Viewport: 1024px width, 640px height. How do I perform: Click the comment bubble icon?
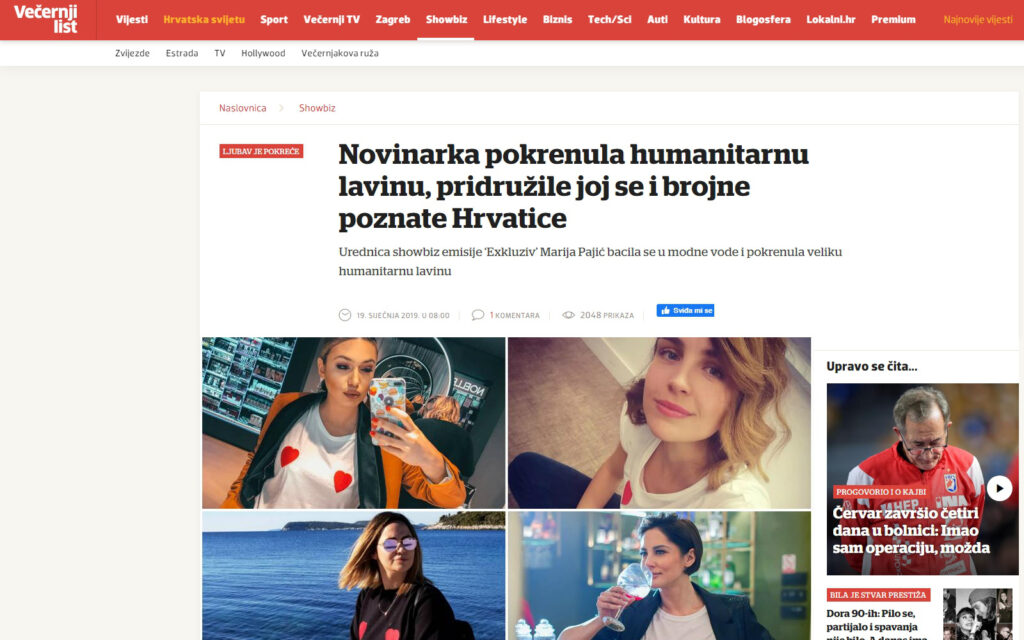coord(478,315)
